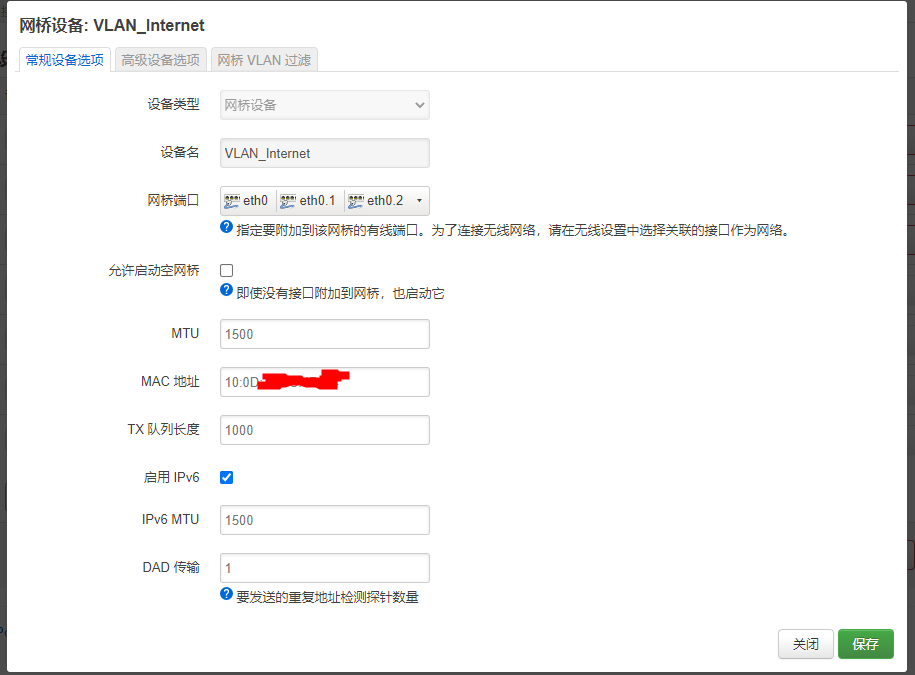Click the TX 队列长度 field

(x=324, y=430)
